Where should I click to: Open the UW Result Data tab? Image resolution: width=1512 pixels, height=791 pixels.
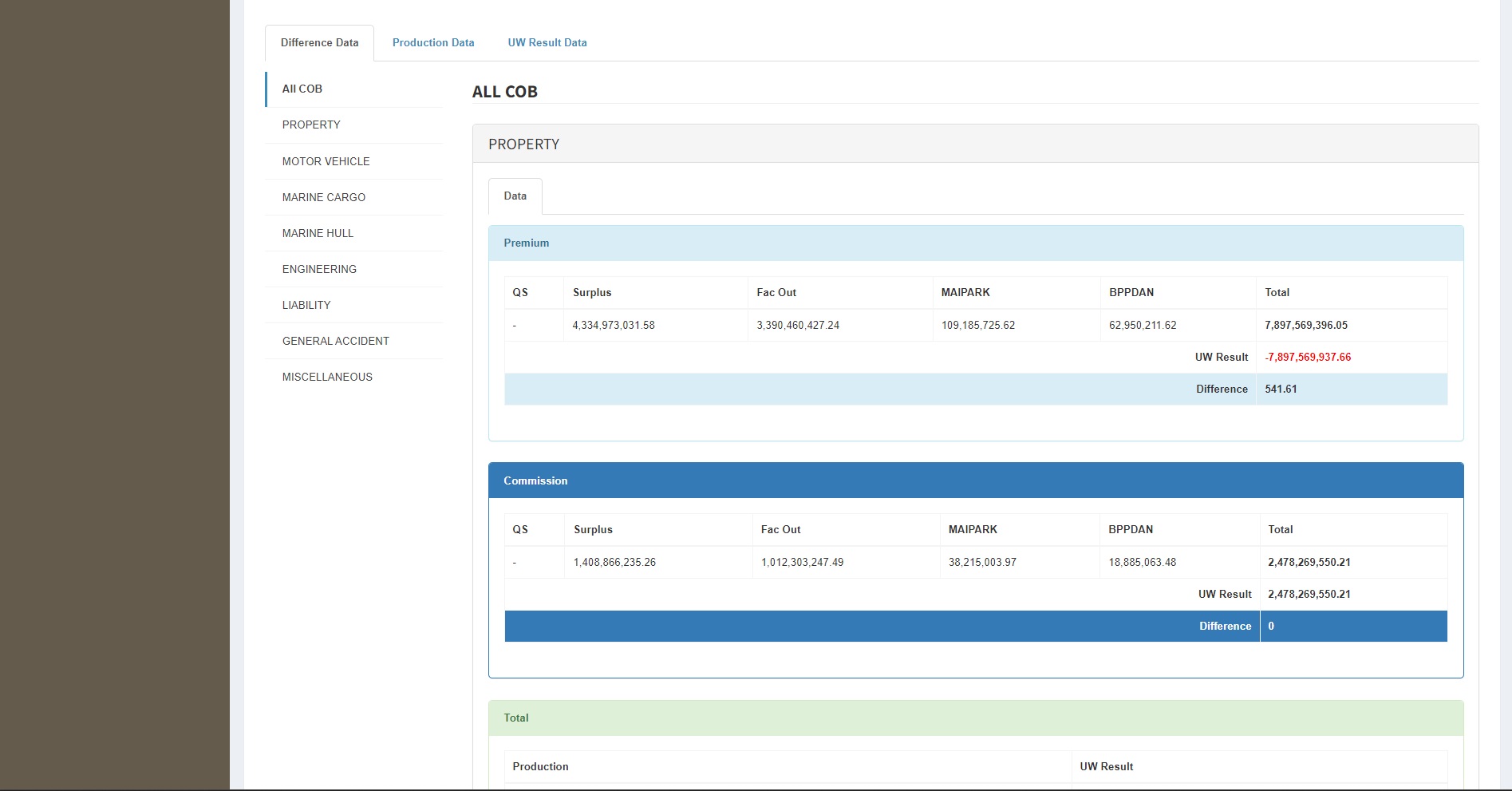[547, 43]
